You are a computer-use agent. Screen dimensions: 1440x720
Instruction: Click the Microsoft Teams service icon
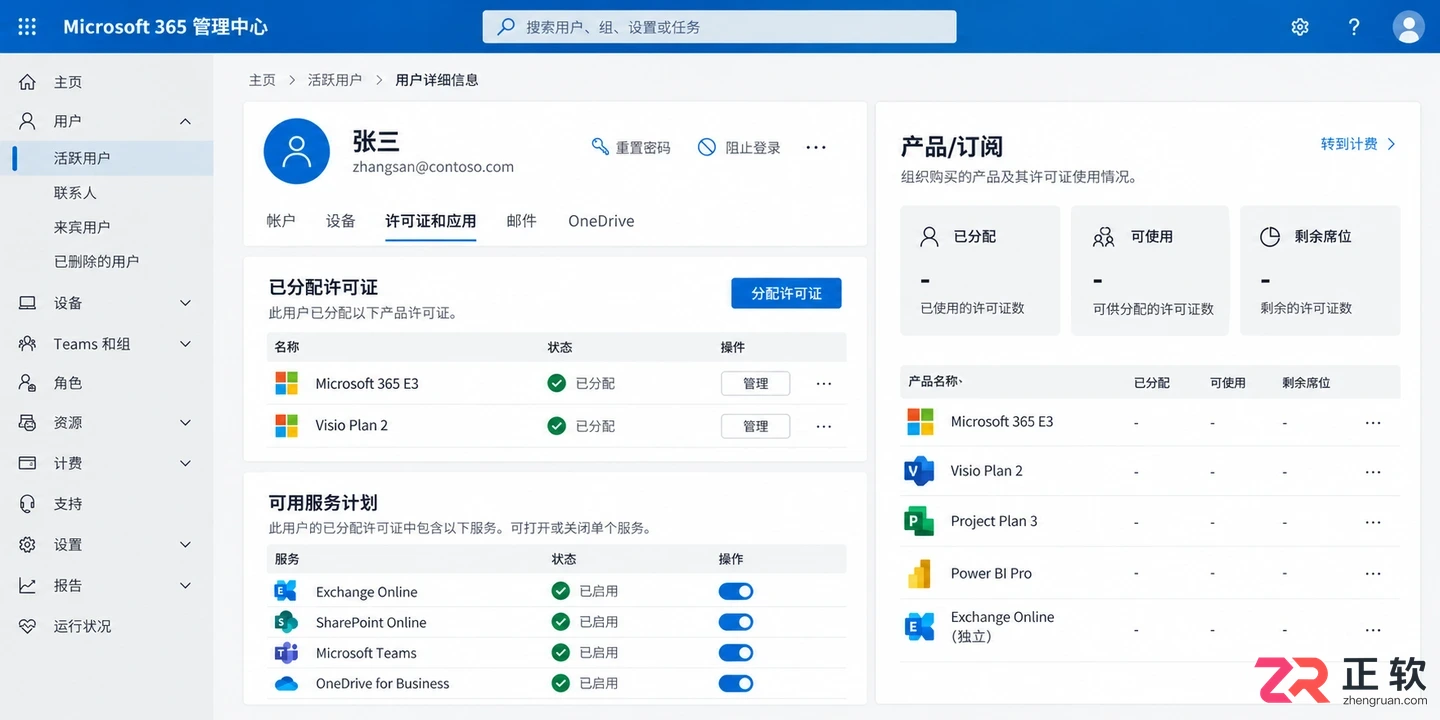(286, 653)
